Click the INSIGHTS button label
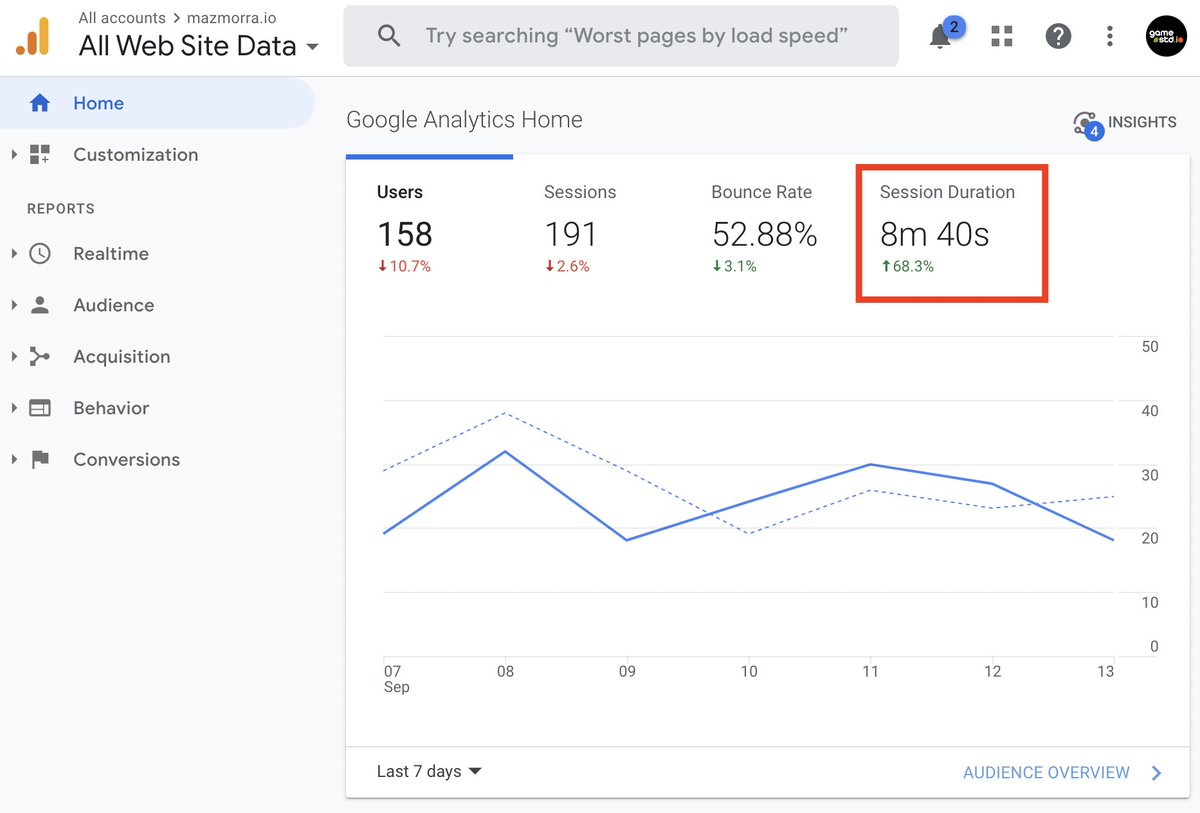Image resolution: width=1200 pixels, height=813 pixels. click(1142, 122)
